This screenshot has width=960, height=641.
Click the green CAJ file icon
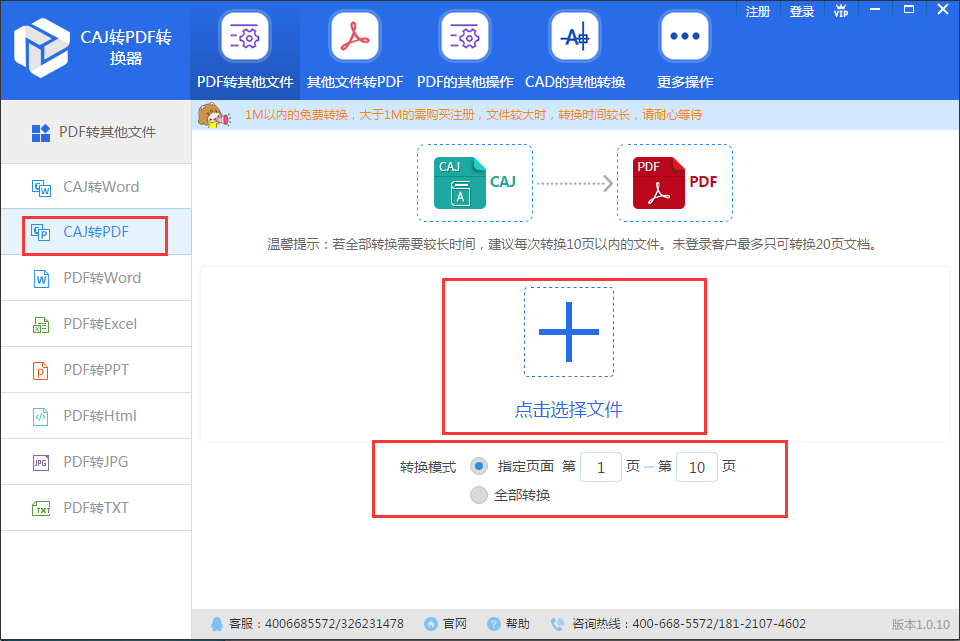coord(460,183)
